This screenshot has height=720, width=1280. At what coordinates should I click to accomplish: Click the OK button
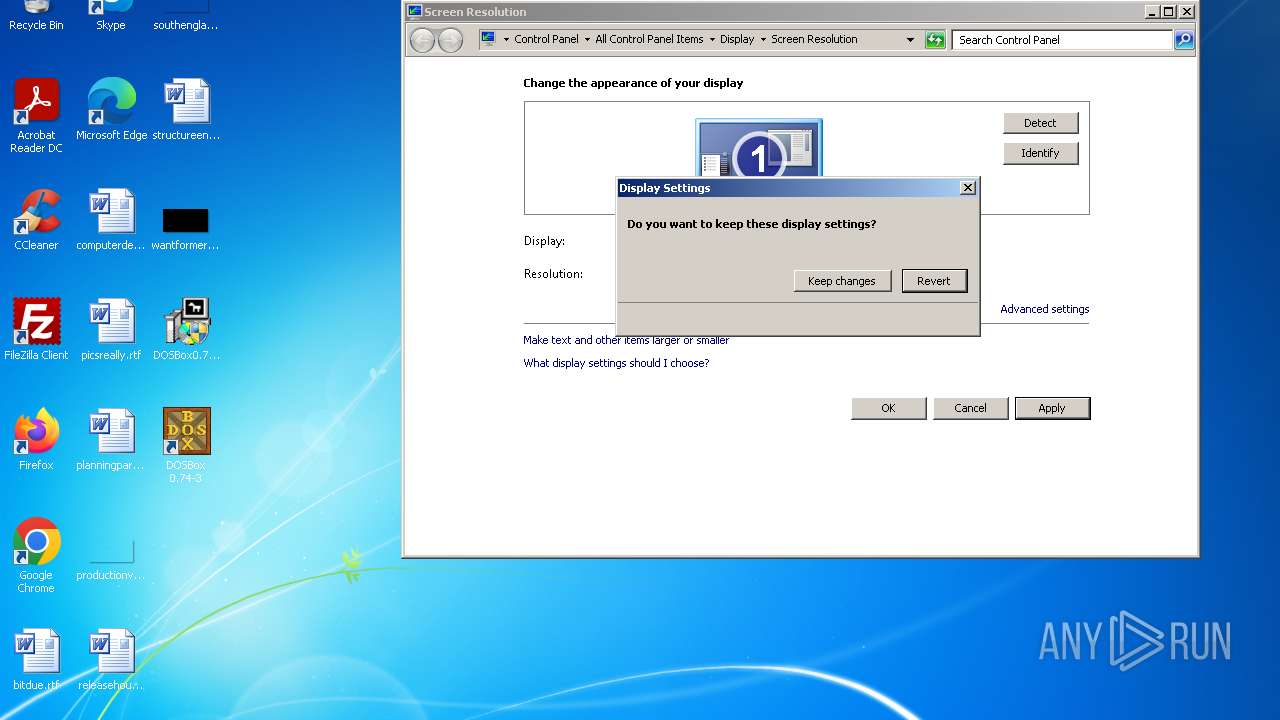pos(888,408)
